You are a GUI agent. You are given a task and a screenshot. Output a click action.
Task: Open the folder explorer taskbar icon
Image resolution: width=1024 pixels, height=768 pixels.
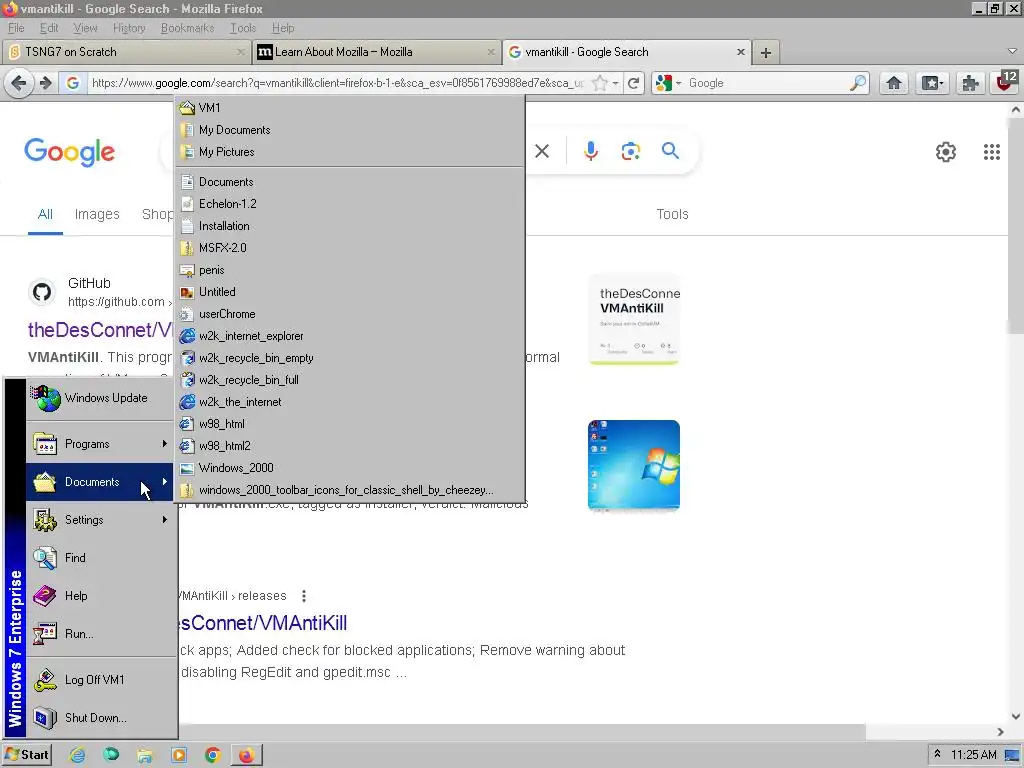click(144, 755)
